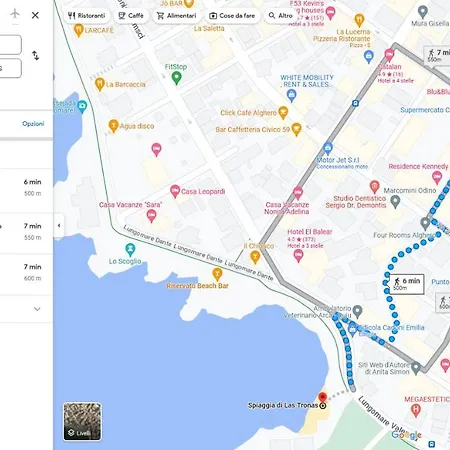Filter map by Alimentari
The image size is (450, 450).
pos(177,16)
